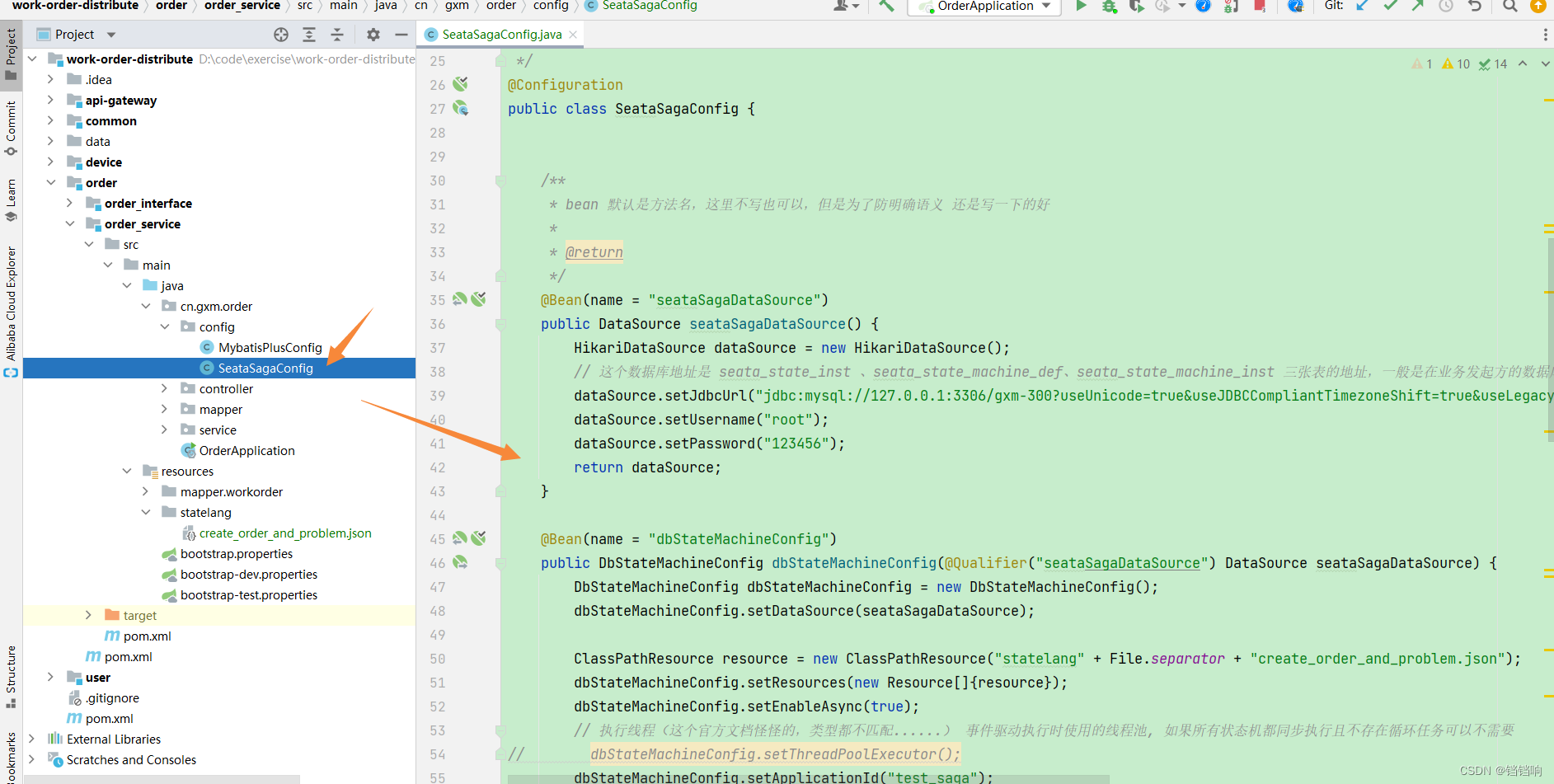Click the 14 typos indicator
The width and height of the screenshot is (1554, 784).
coord(1493,63)
